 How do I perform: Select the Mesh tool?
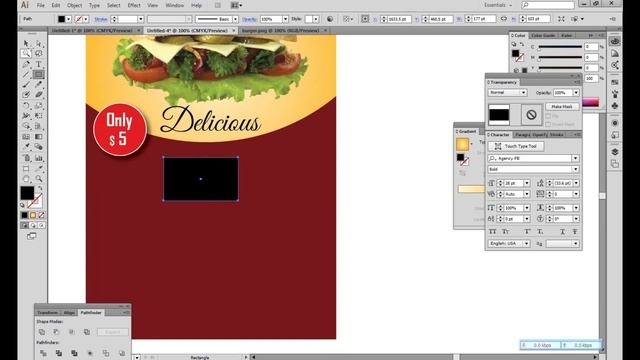point(26,137)
